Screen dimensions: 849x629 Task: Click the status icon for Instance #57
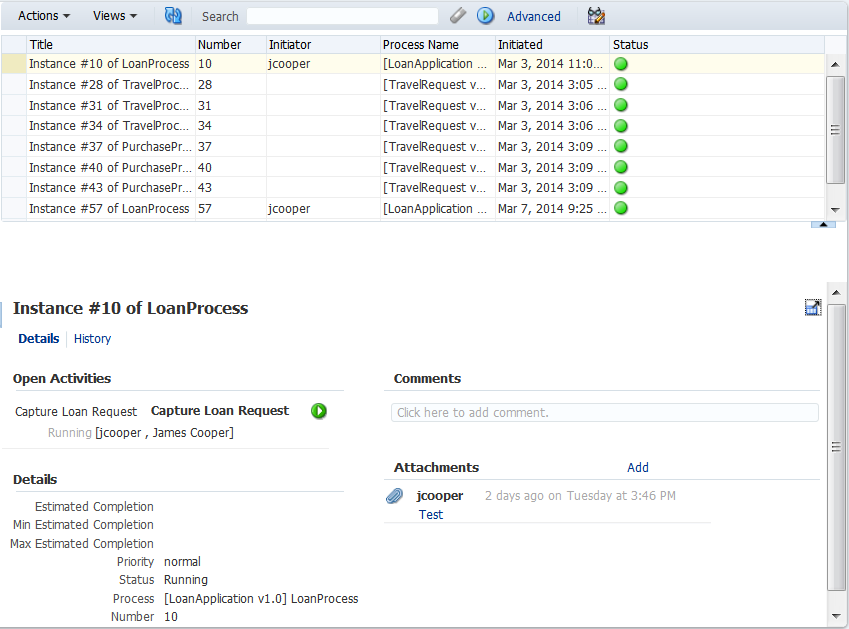pyautogui.click(x=621, y=209)
